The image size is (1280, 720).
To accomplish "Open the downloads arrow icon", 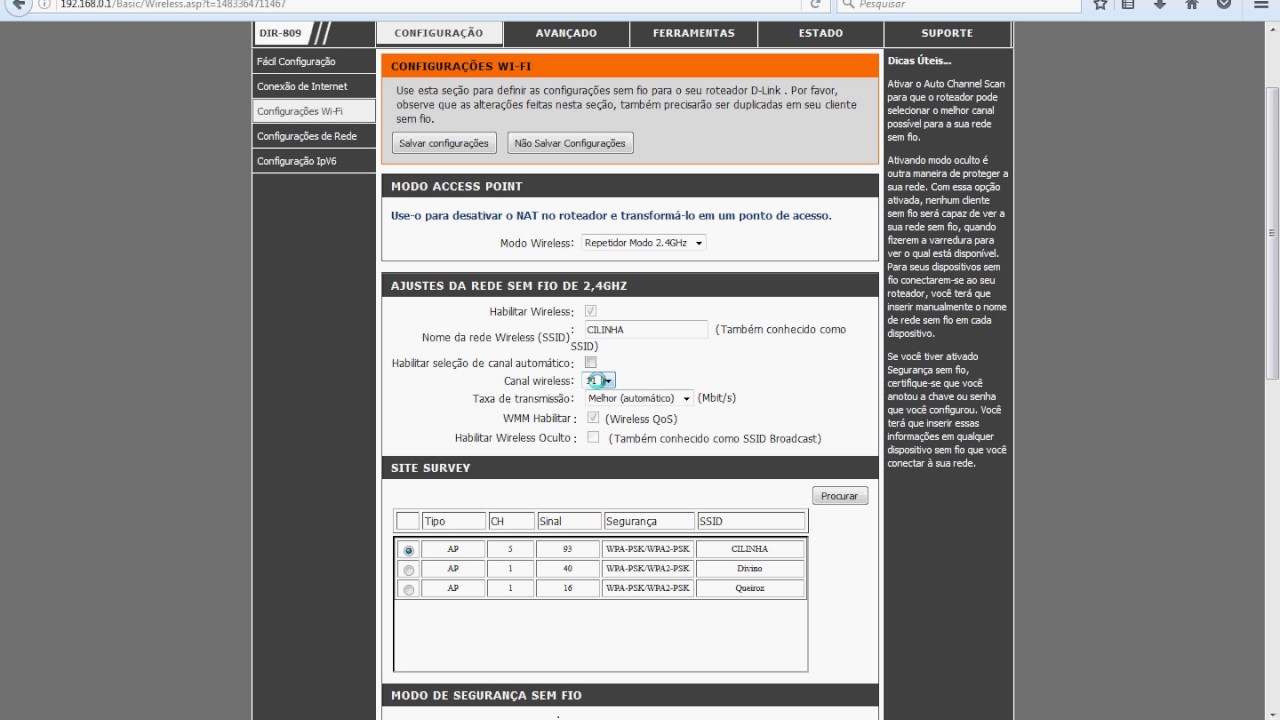I will click(x=1160, y=4).
